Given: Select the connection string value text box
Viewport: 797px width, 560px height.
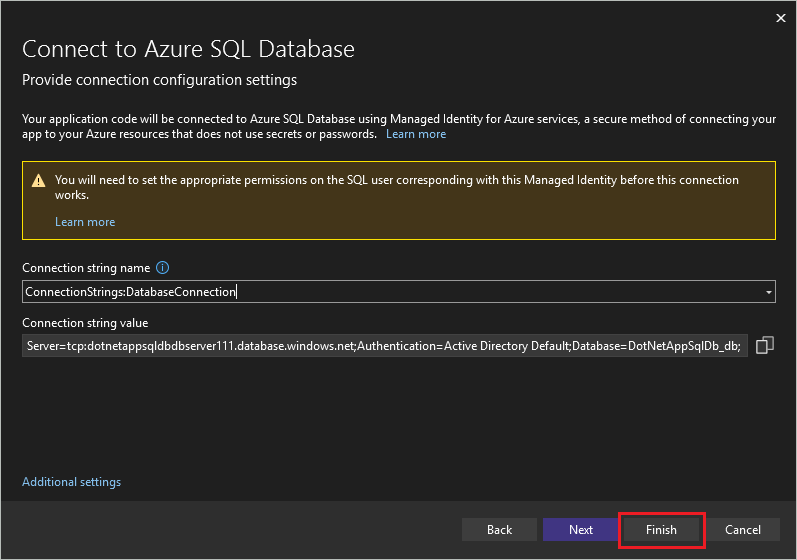Looking at the screenshot, I should (x=384, y=345).
